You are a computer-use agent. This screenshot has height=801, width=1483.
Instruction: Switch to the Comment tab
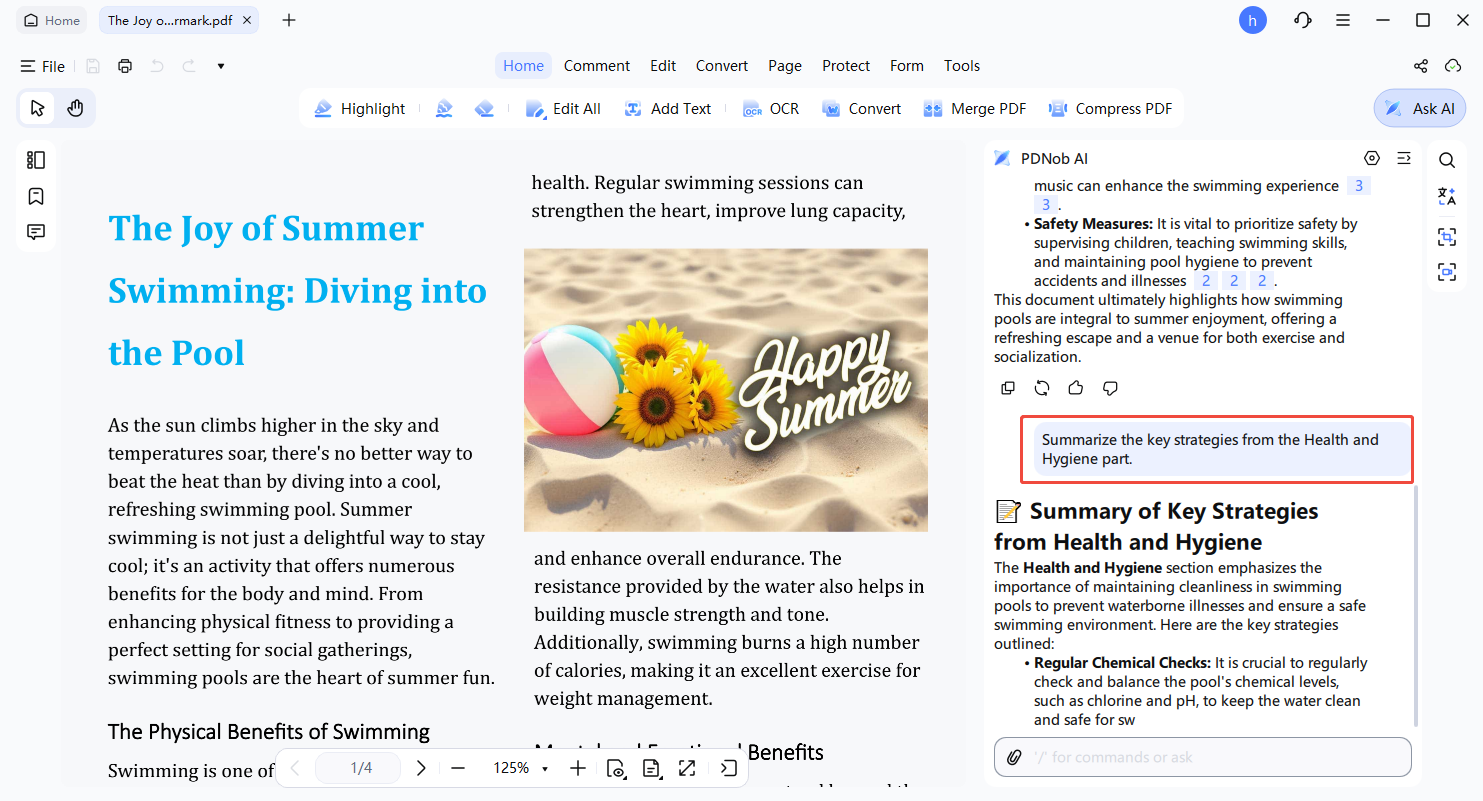(596, 66)
